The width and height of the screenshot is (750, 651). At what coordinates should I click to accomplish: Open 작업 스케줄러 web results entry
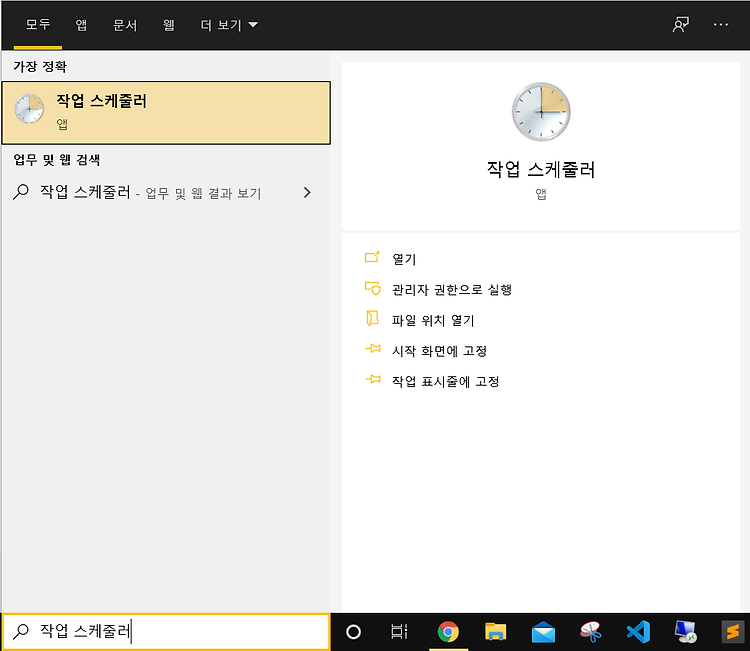point(166,192)
